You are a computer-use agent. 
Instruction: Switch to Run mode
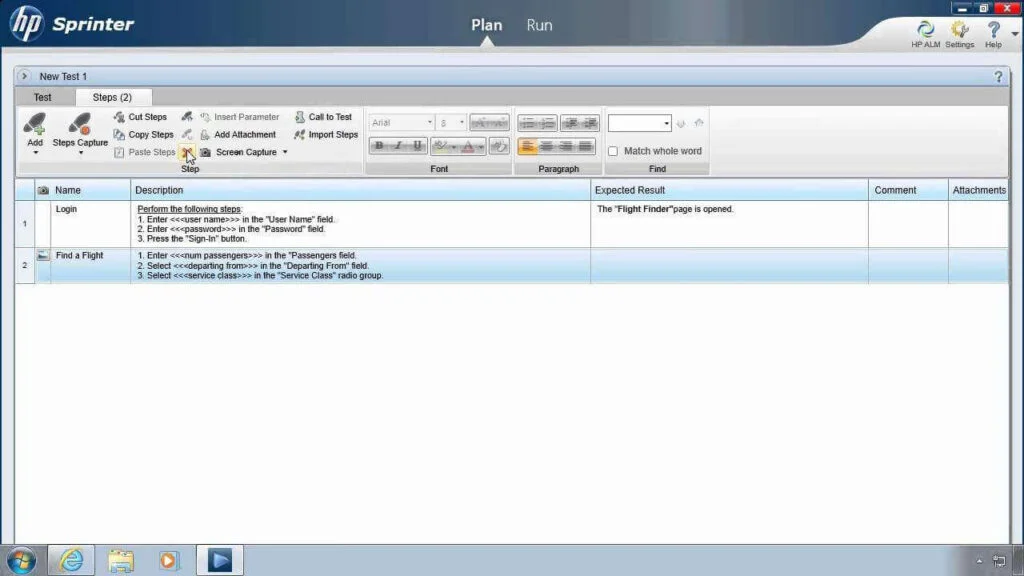(539, 25)
